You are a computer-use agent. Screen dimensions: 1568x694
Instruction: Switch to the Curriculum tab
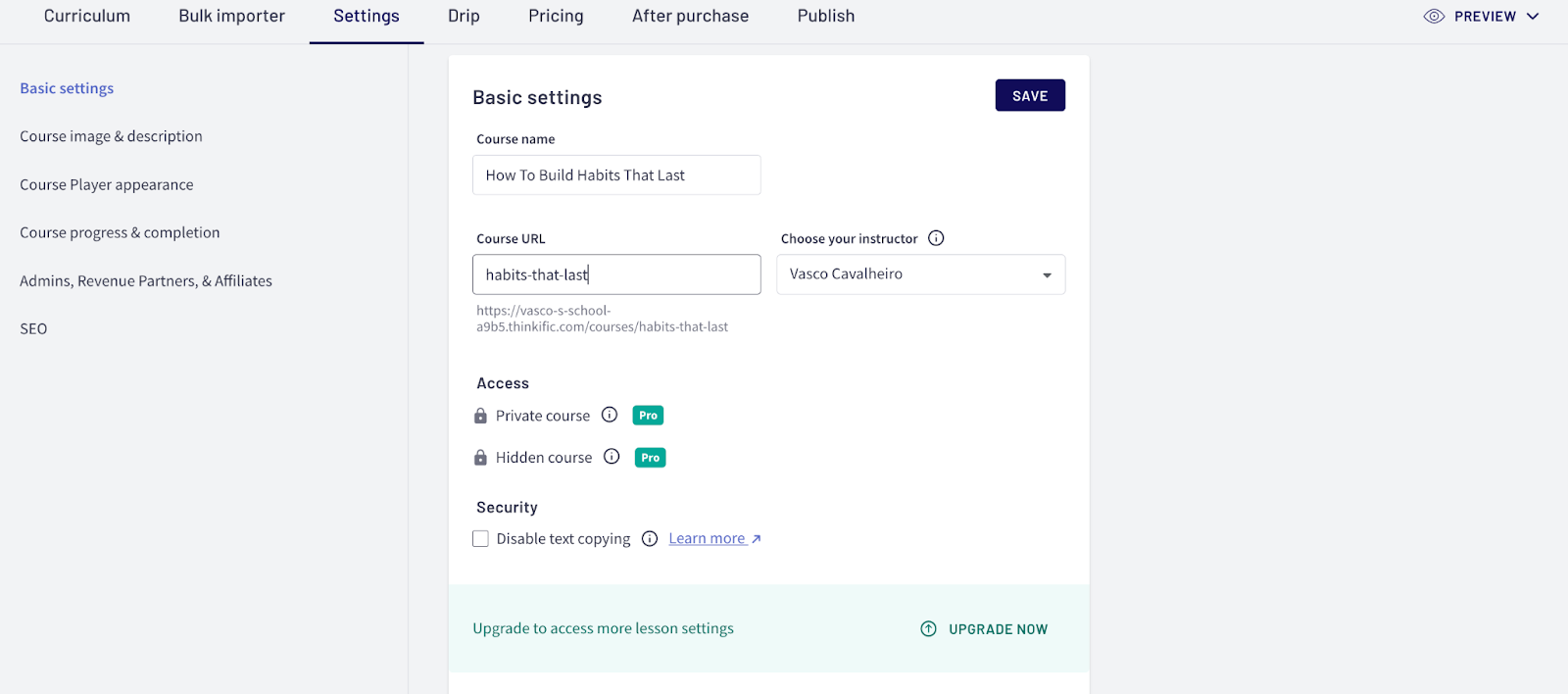point(87,17)
